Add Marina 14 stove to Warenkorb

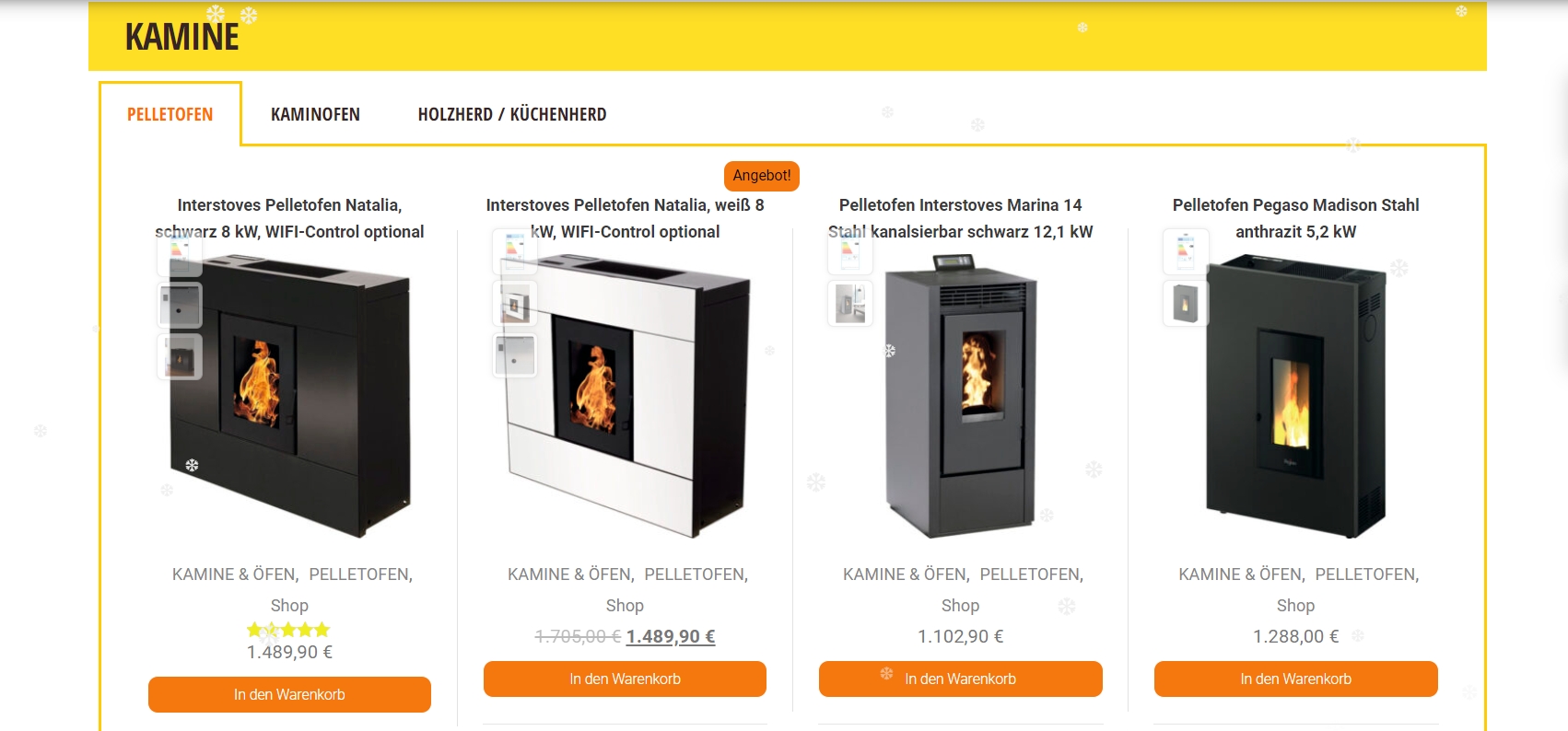[x=960, y=679]
